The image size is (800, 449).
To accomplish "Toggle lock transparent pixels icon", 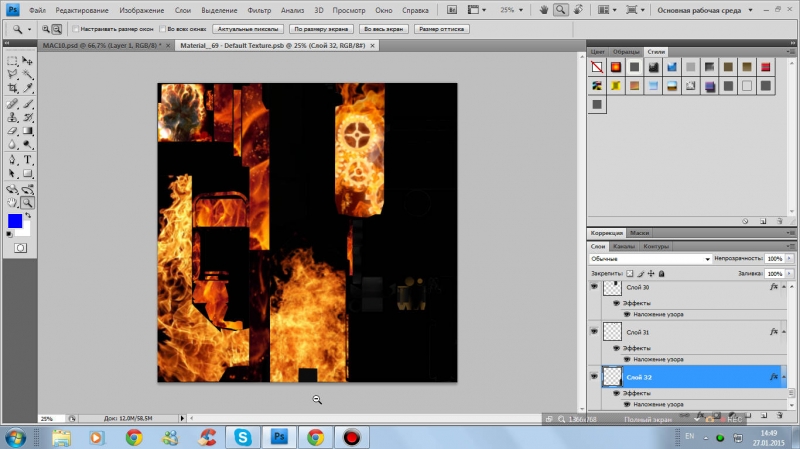I will pos(630,273).
